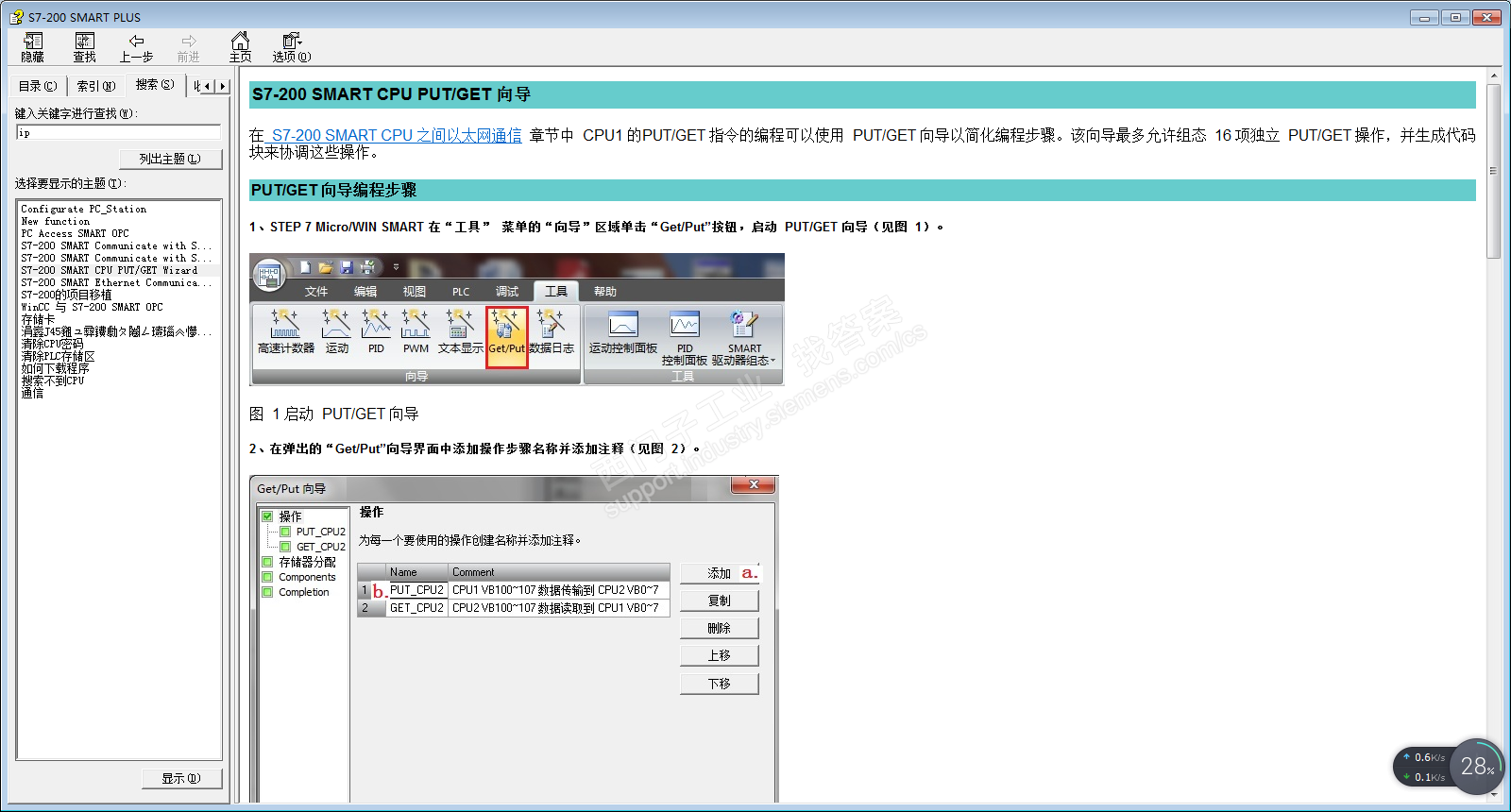Screen dimensions: 1511x812
Task: Switch to the 目录 (Contents) tab
Action: [x=38, y=86]
